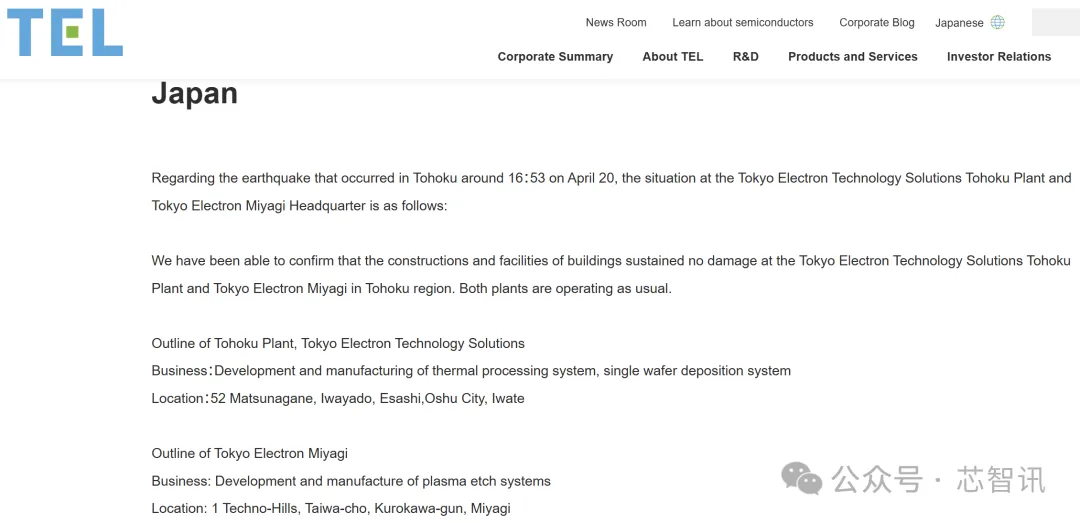
Task: Open the Corporate Summary menu
Action: (x=555, y=57)
